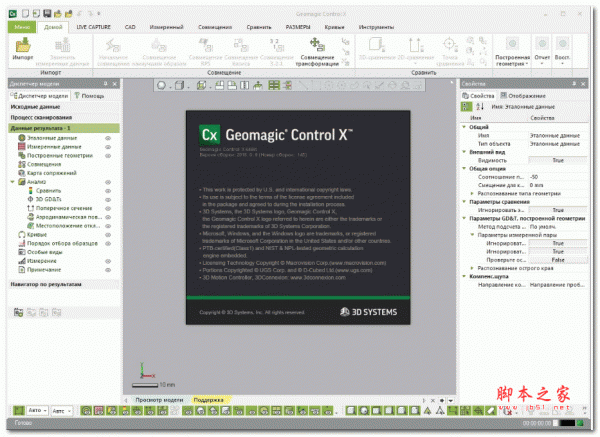Toggle visibility eye for Примечание
Screen dimensions: 600x437
point(108,270)
